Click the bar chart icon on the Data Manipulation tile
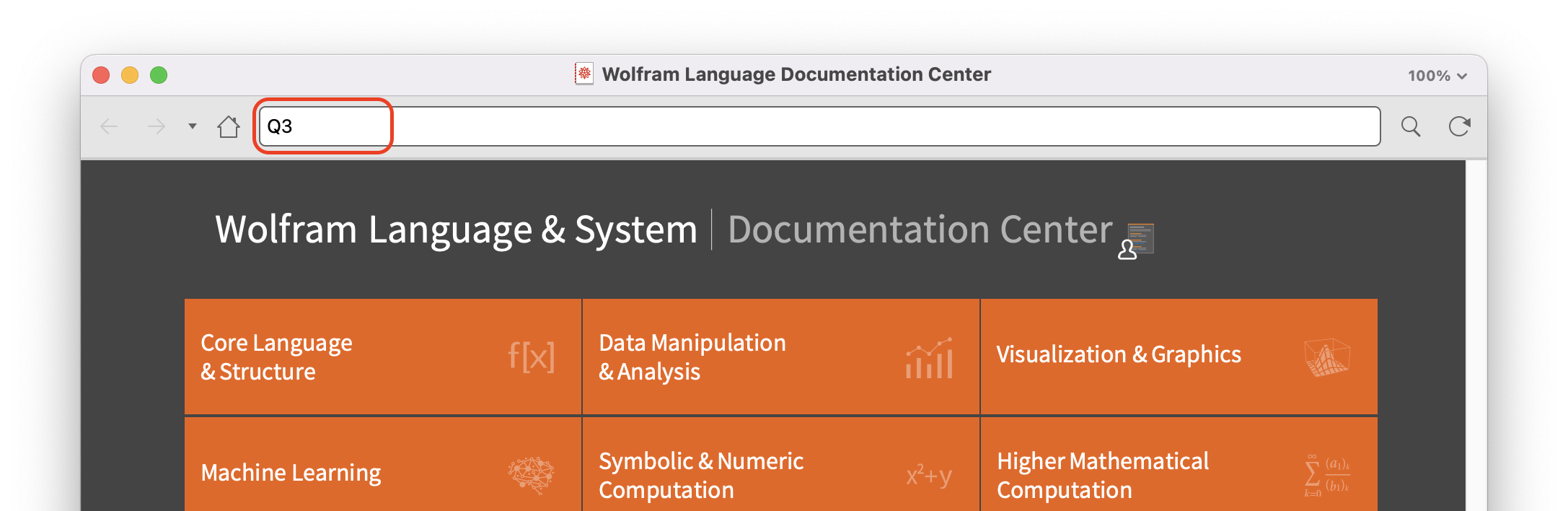The height and width of the screenshot is (511, 1568). coord(930,358)
